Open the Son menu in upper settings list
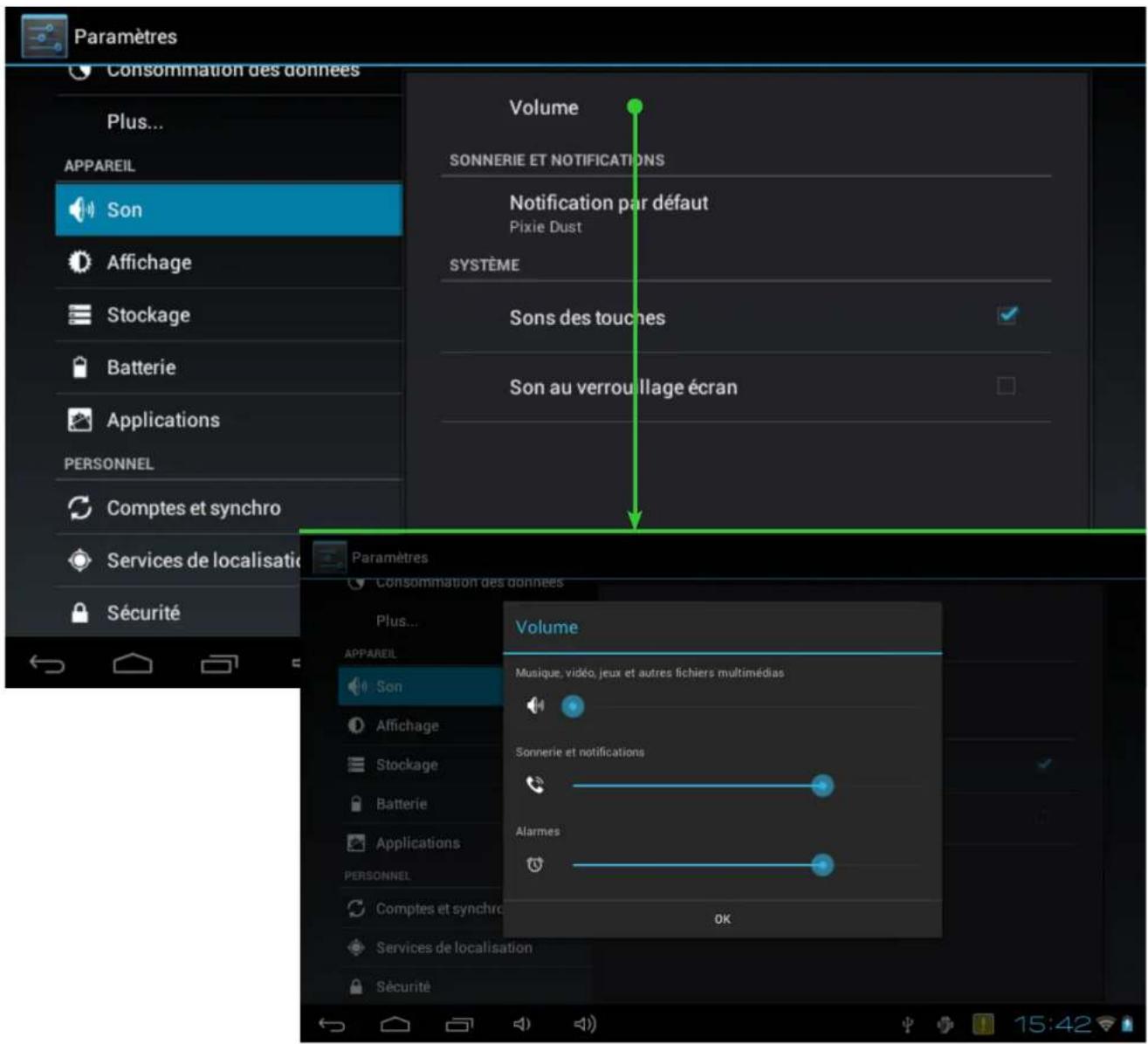 pos(229,209)
